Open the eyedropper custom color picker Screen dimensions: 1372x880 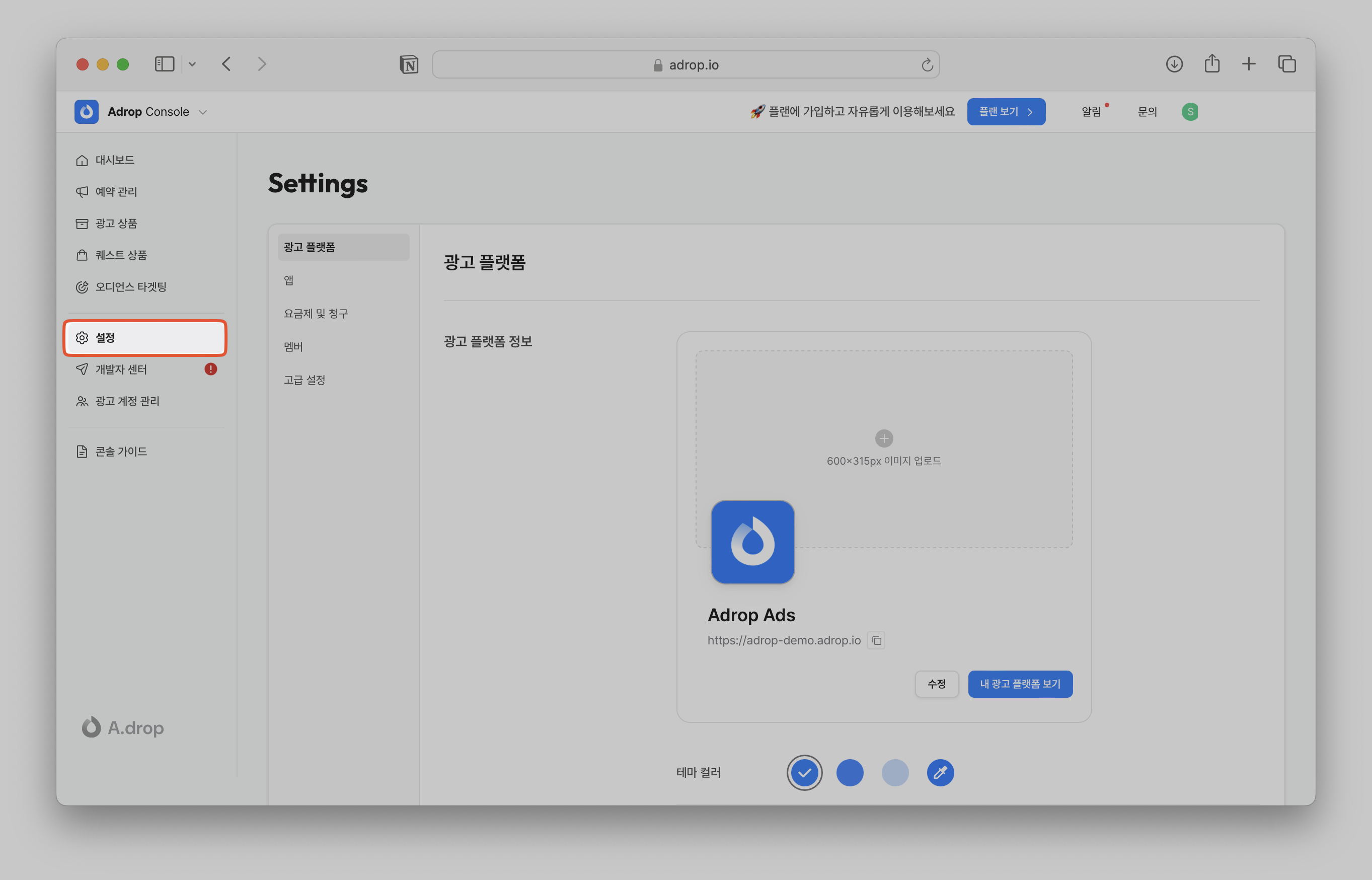[940, 773]
